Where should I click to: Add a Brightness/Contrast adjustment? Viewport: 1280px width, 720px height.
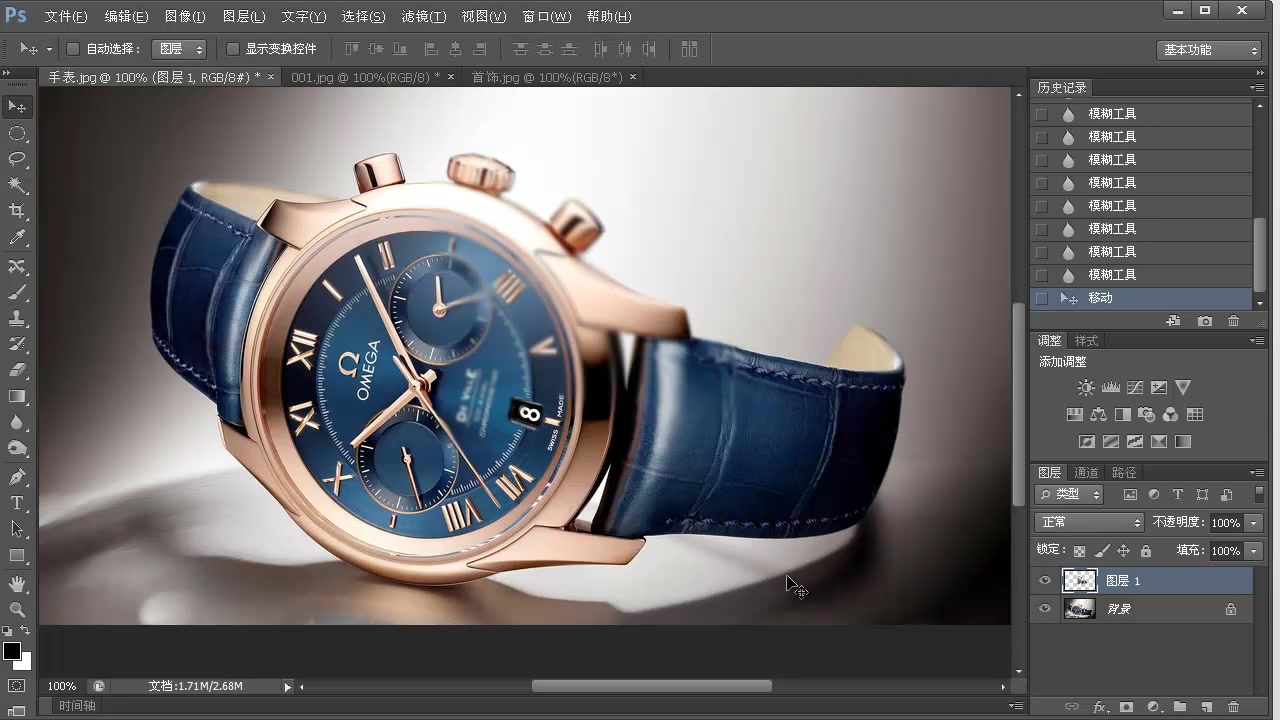click(1086, 387)
